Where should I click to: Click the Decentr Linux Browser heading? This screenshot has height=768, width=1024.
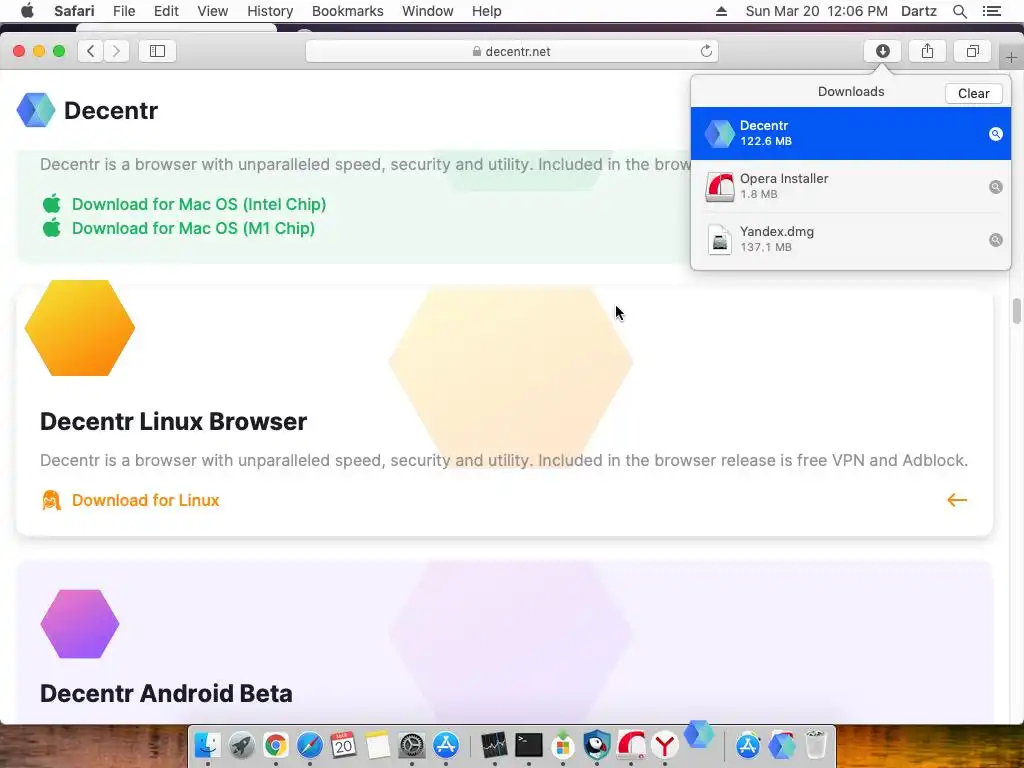pos(173,422)
